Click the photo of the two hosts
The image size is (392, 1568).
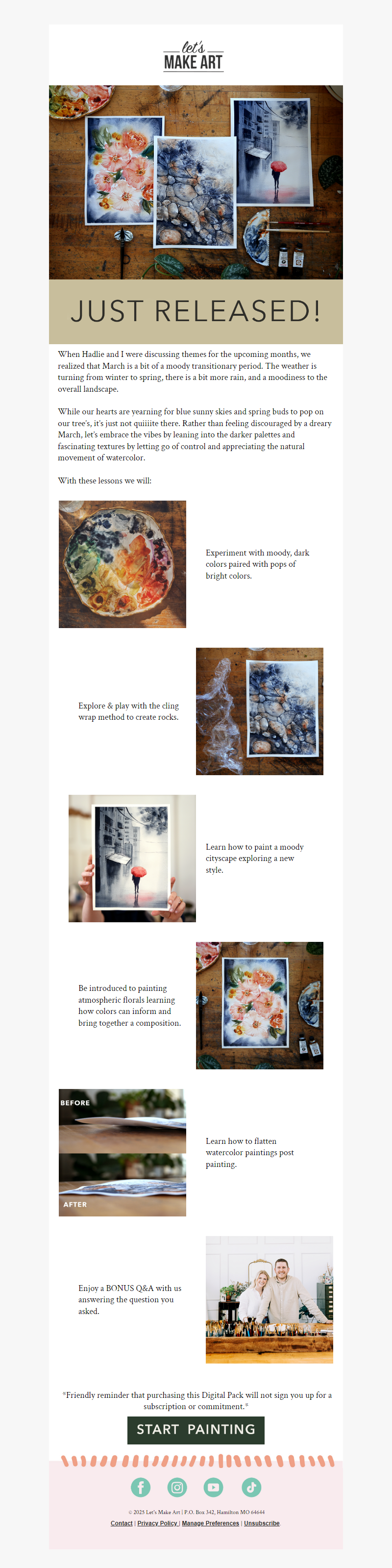(269, 1300)
